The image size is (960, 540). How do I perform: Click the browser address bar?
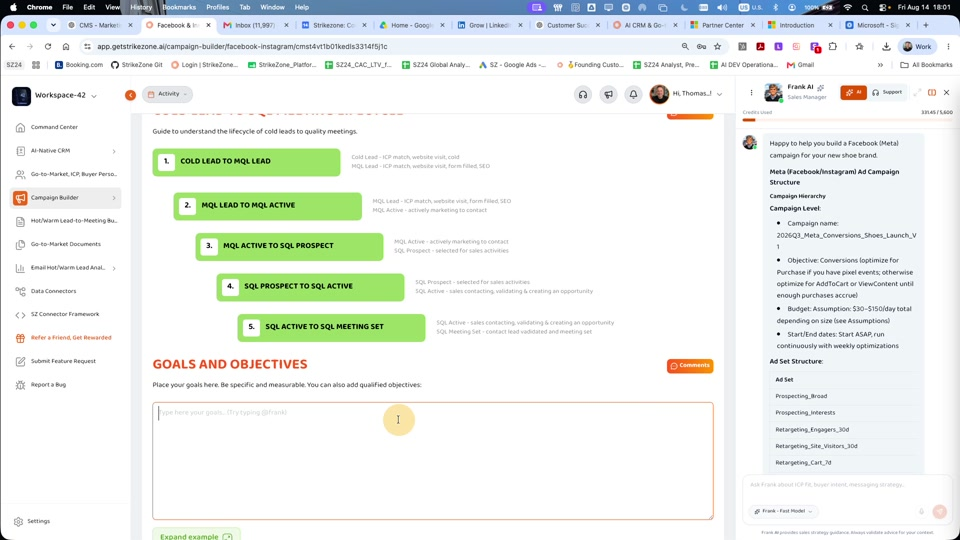coord(380,47)
